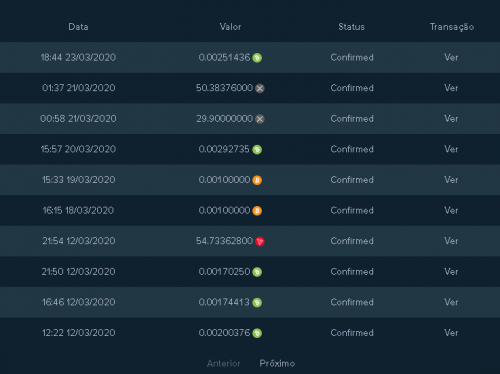Click the 0.00100000 value in the 16:15 row
This screenshot has width=500, height=374.
coord(224,210)
